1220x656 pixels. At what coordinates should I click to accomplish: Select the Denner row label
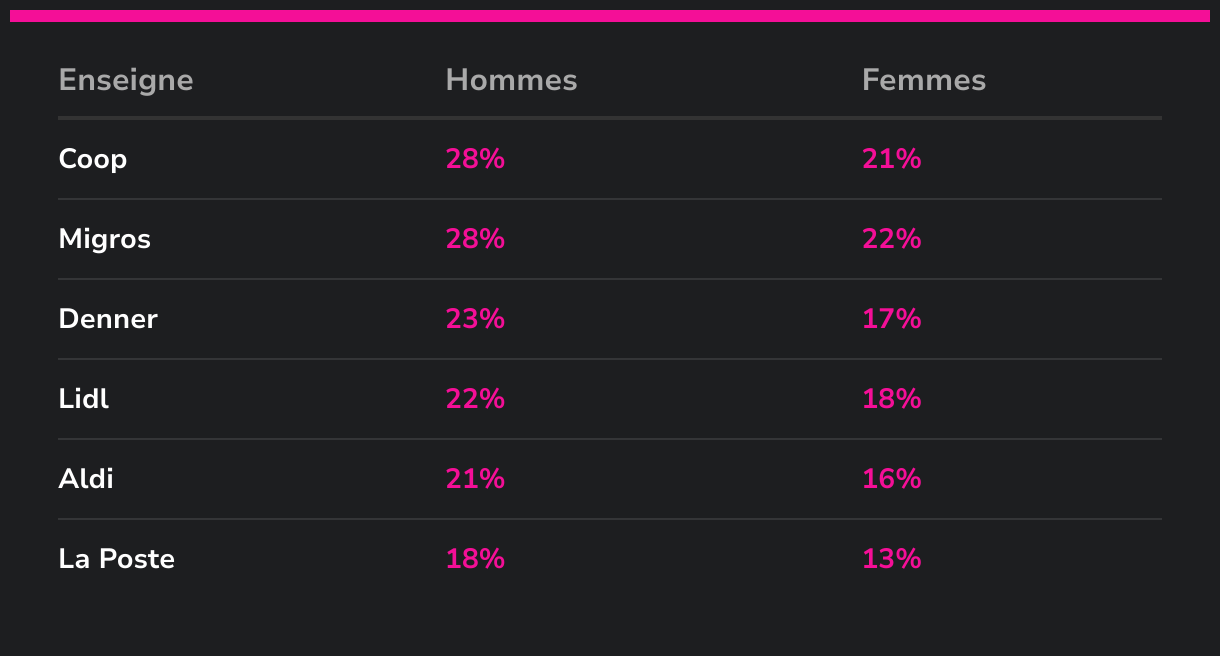pos(108,319)
